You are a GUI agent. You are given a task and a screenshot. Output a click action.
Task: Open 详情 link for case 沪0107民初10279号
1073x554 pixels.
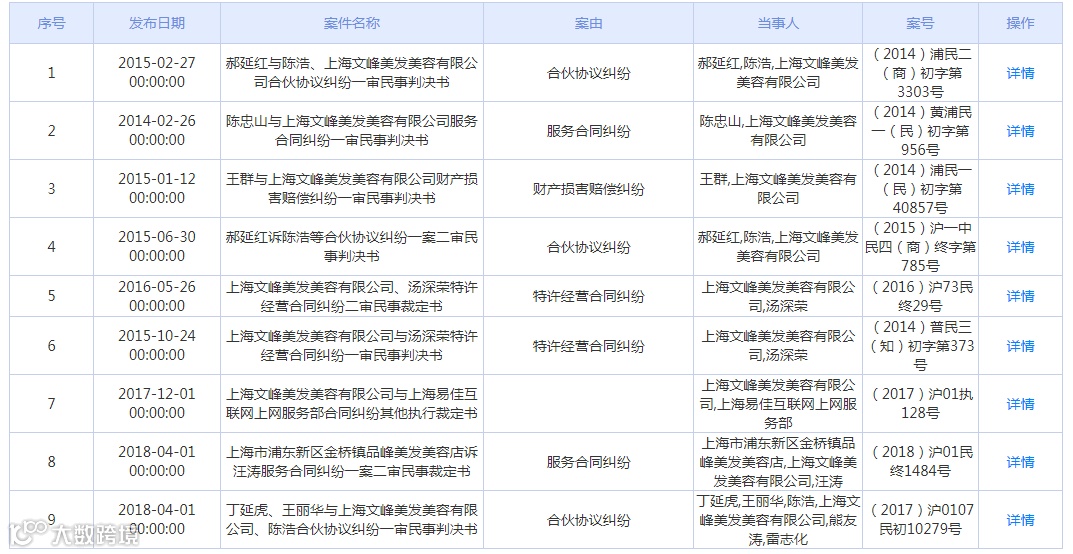click(1020, 520)
